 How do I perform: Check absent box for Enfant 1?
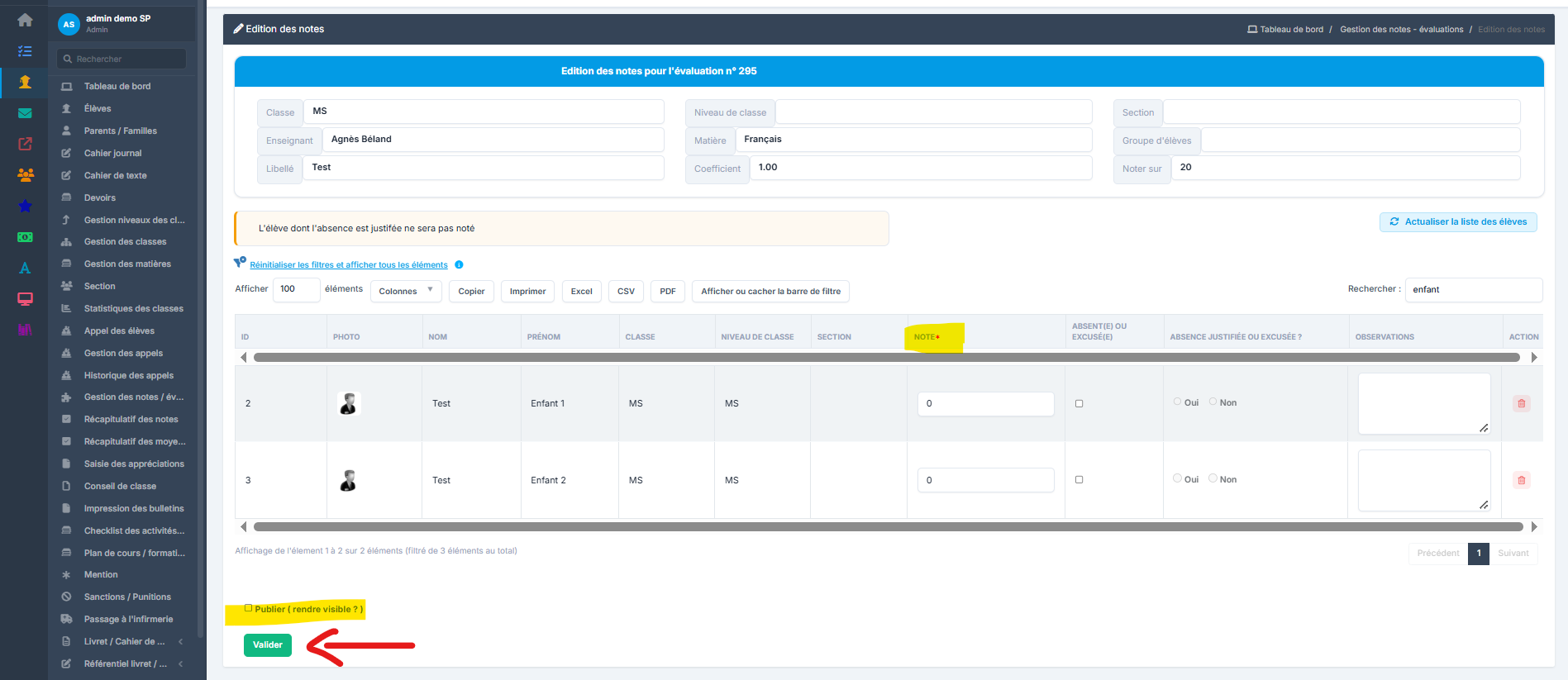(1079, 403)
